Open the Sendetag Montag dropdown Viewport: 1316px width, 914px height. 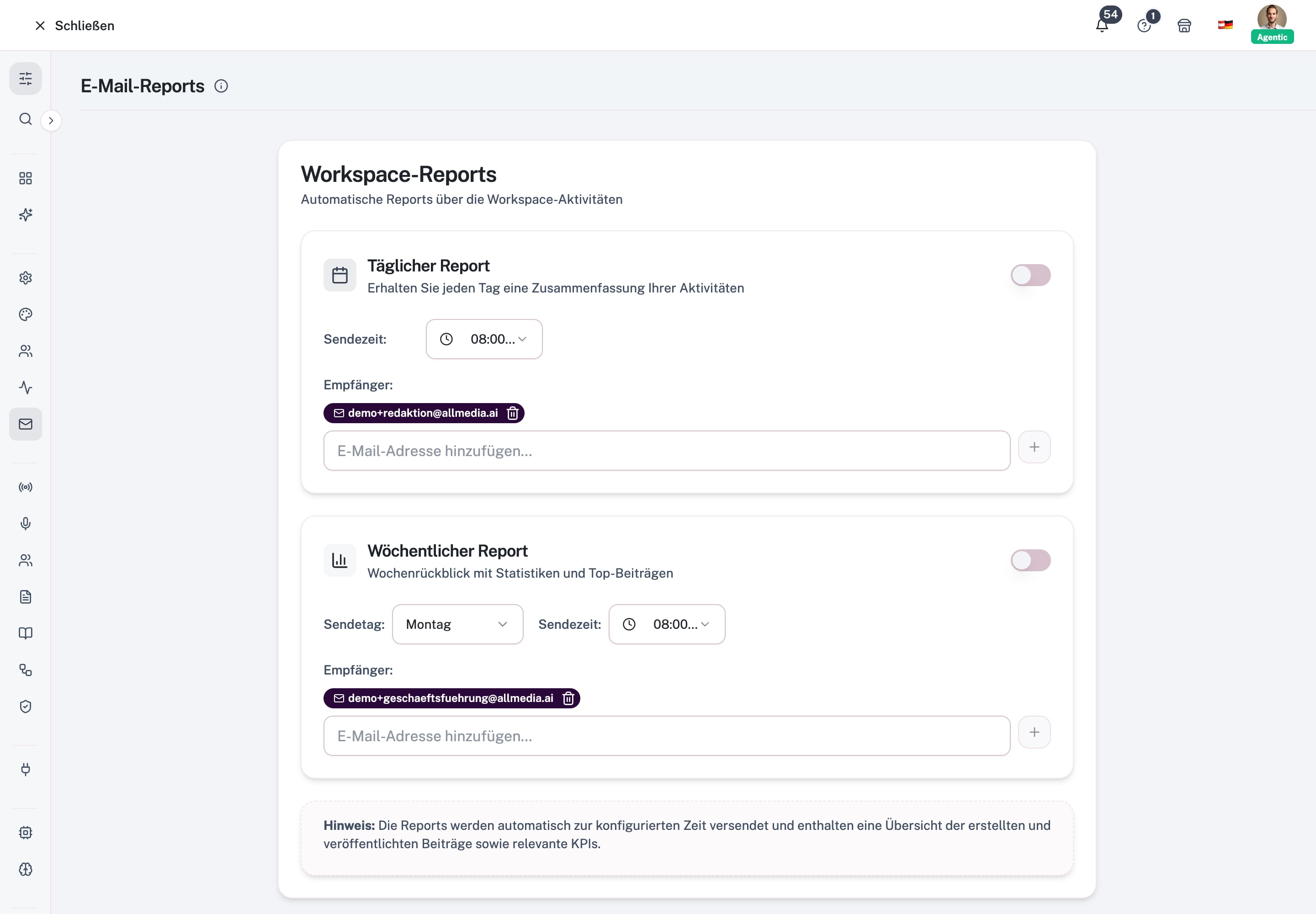coord(457,624)
